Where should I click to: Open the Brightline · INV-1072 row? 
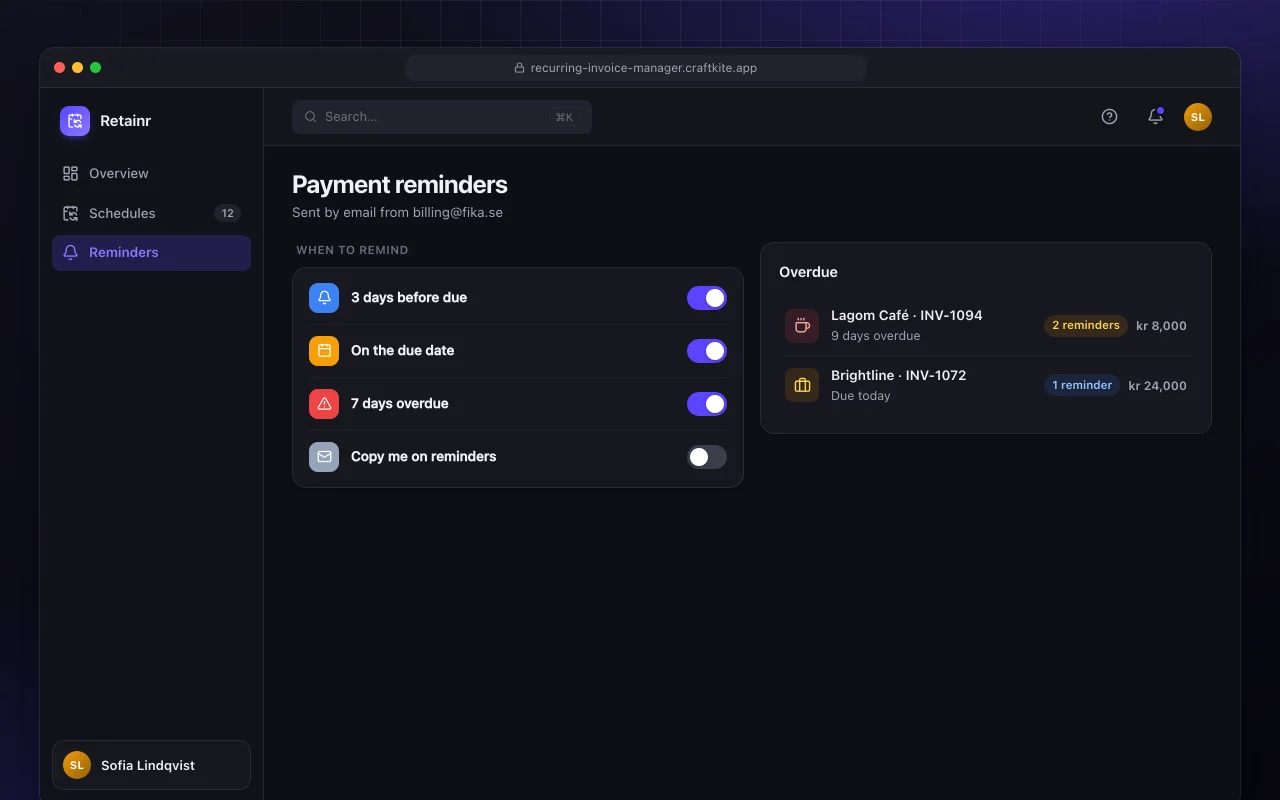[986, 386]
